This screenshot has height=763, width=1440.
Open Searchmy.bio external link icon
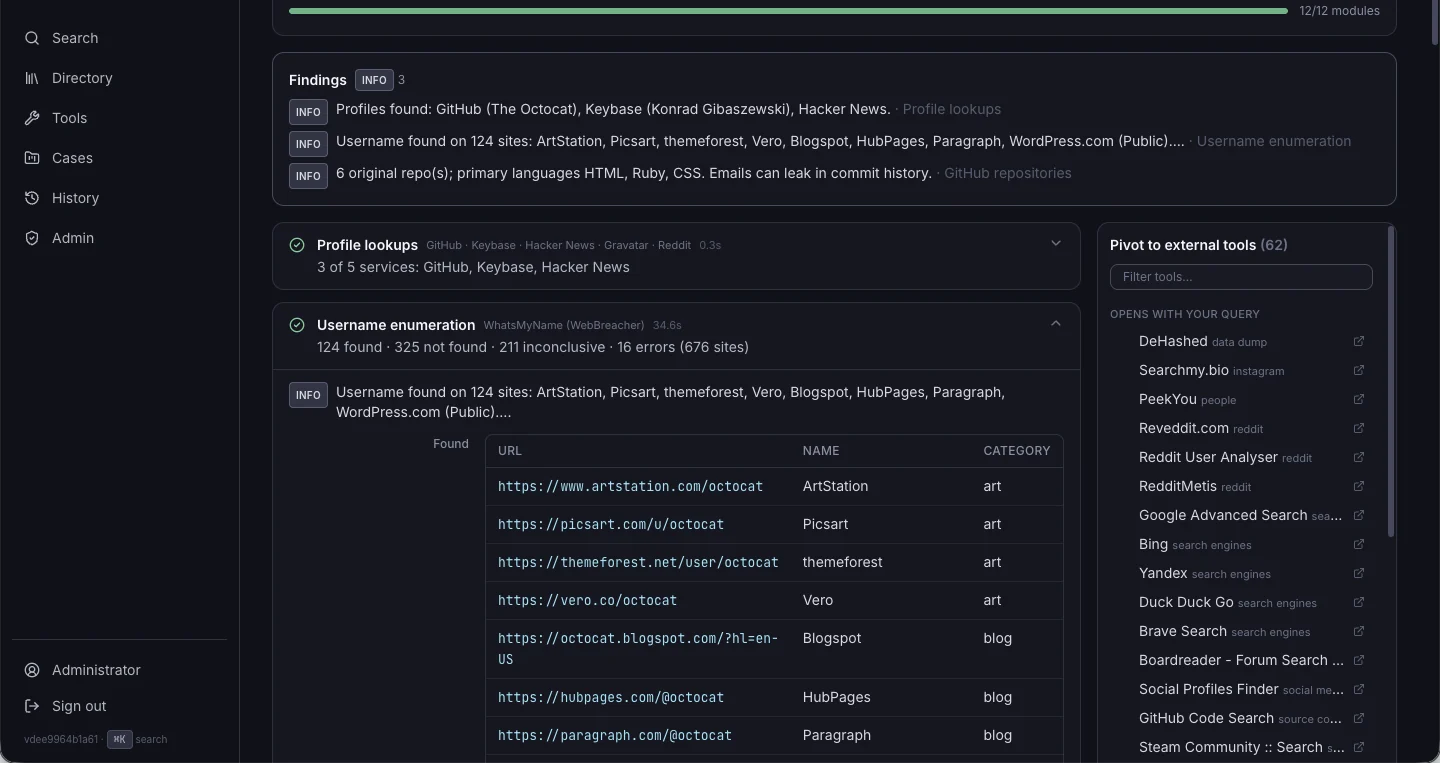coord(1358,370)
